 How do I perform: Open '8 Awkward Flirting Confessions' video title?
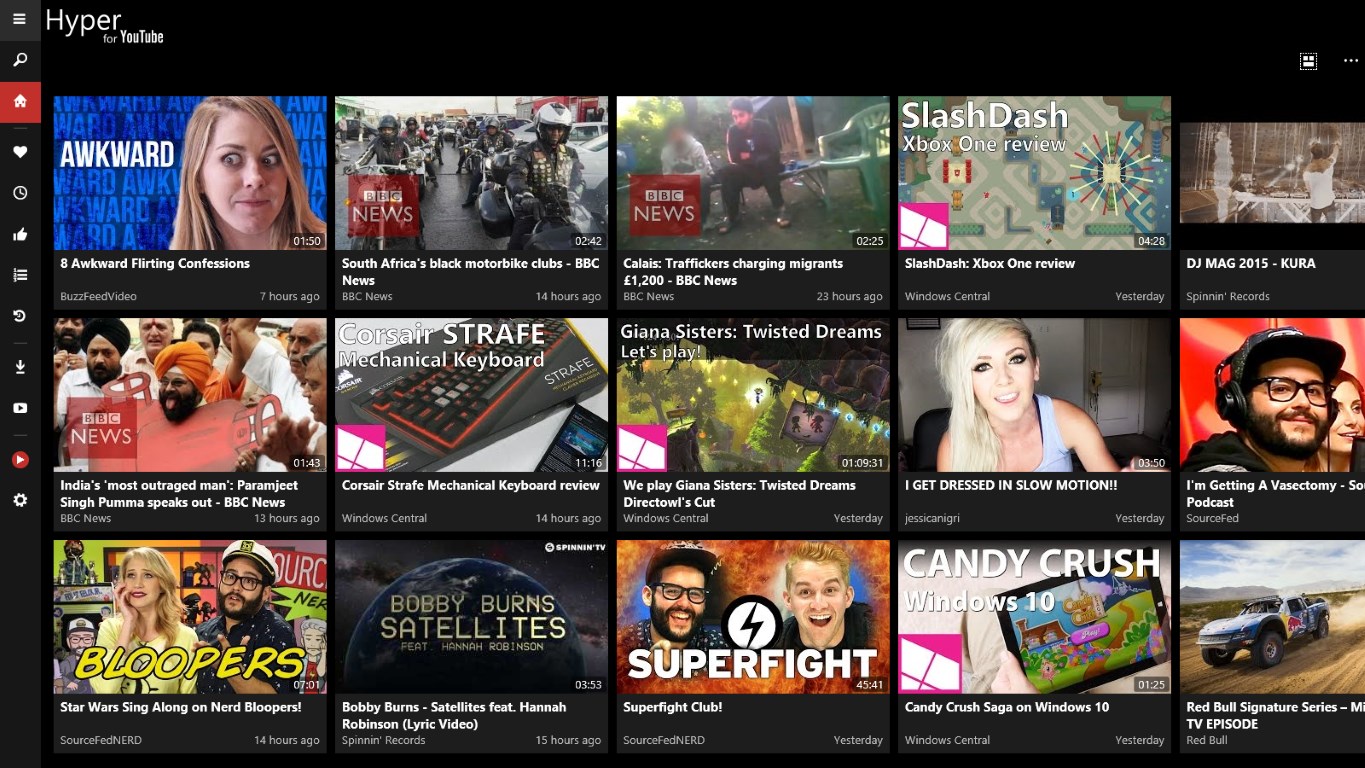(x=155, y=264)
